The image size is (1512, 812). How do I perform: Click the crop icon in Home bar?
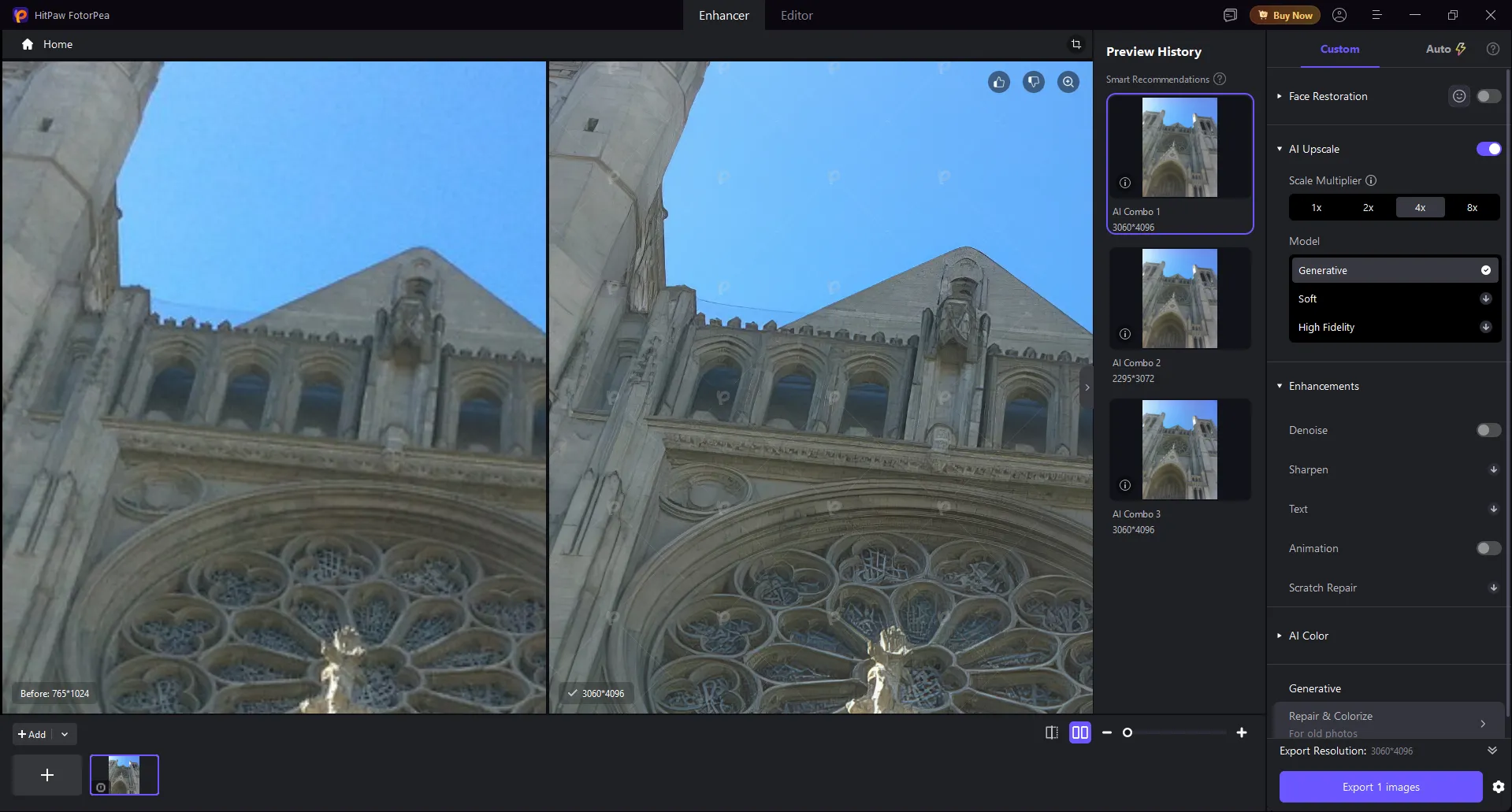point(1076,44)
